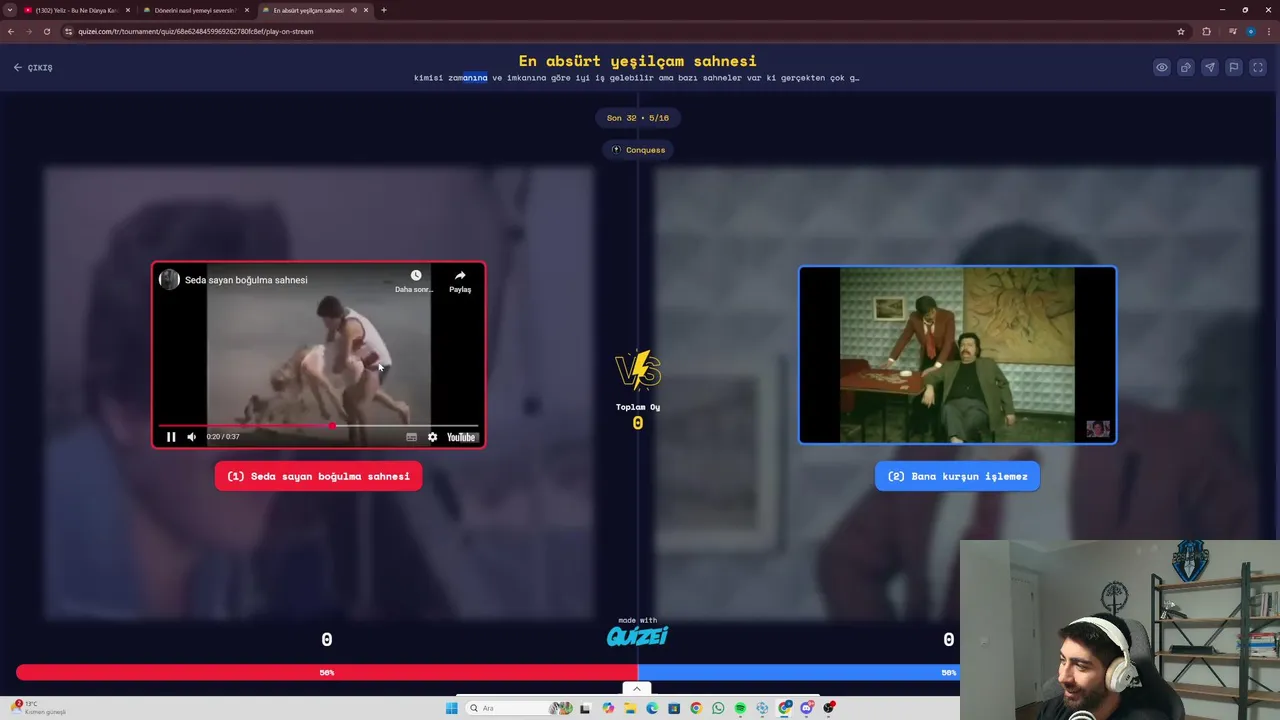The height and width of the screenshot is (720, 1280).
Task: Click the red vote percentage bar
Action: (x=327, y=673)
